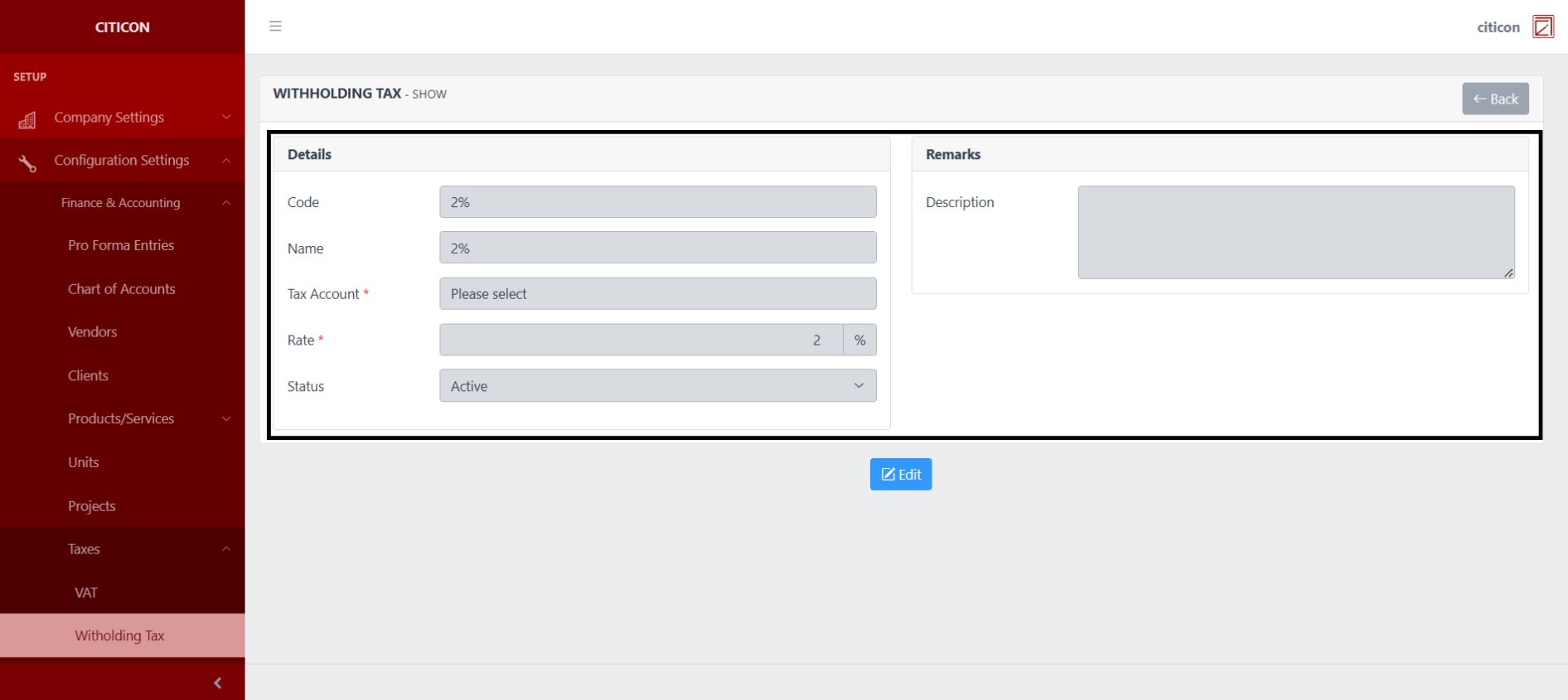Click the Company Settings building icon
1568x700 pixels.
click(x=27, y=119)
